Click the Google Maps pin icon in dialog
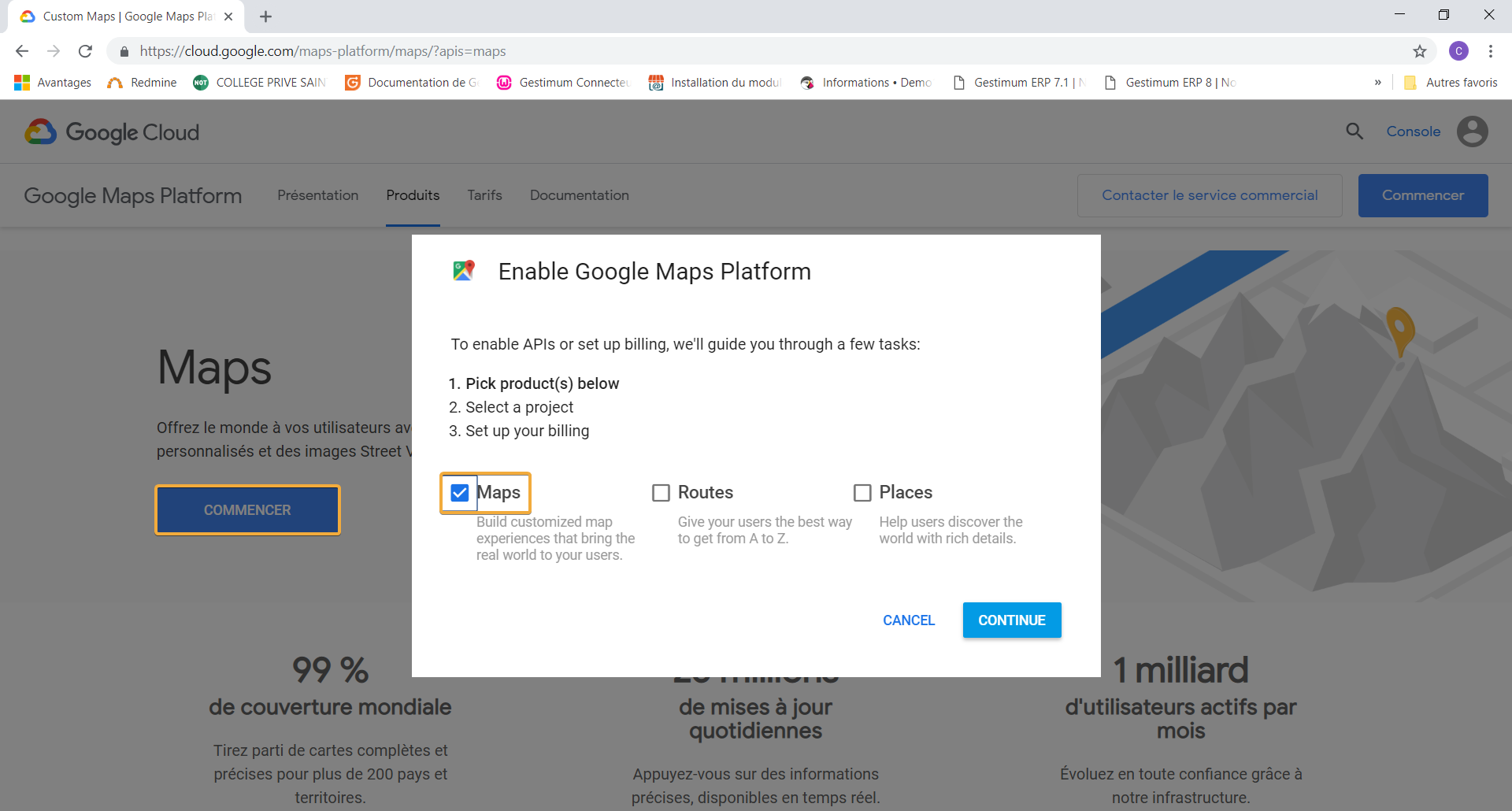The image size is (1512, 811). click(x=464, y=271)
